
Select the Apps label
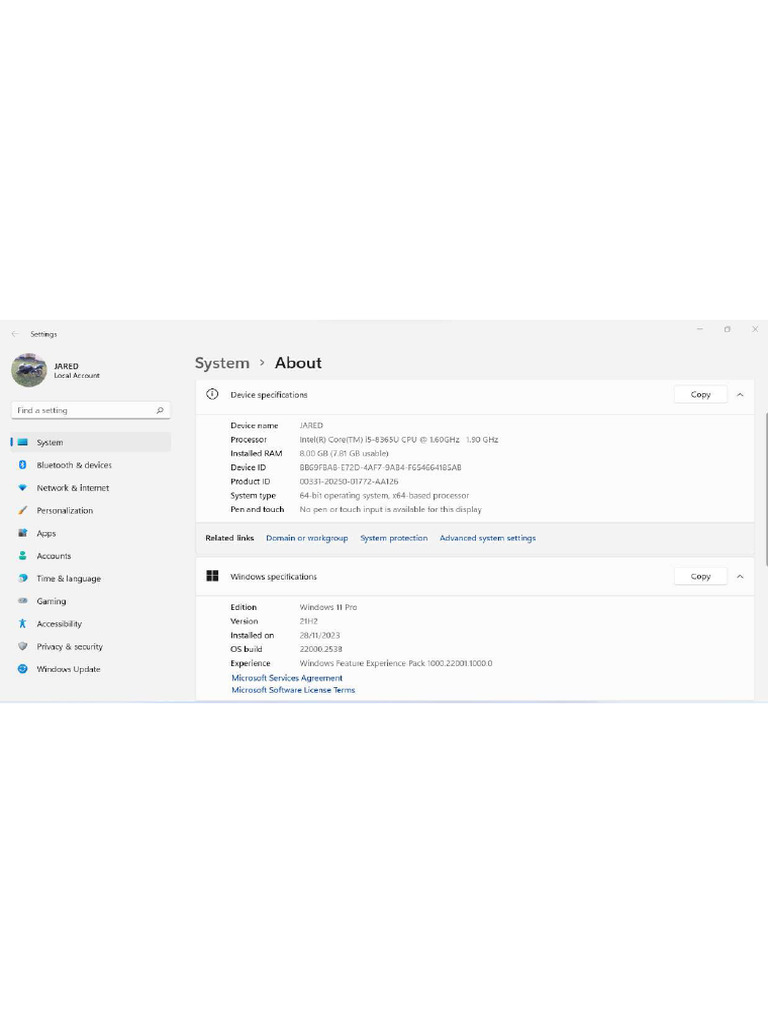(x=46, y=534)
